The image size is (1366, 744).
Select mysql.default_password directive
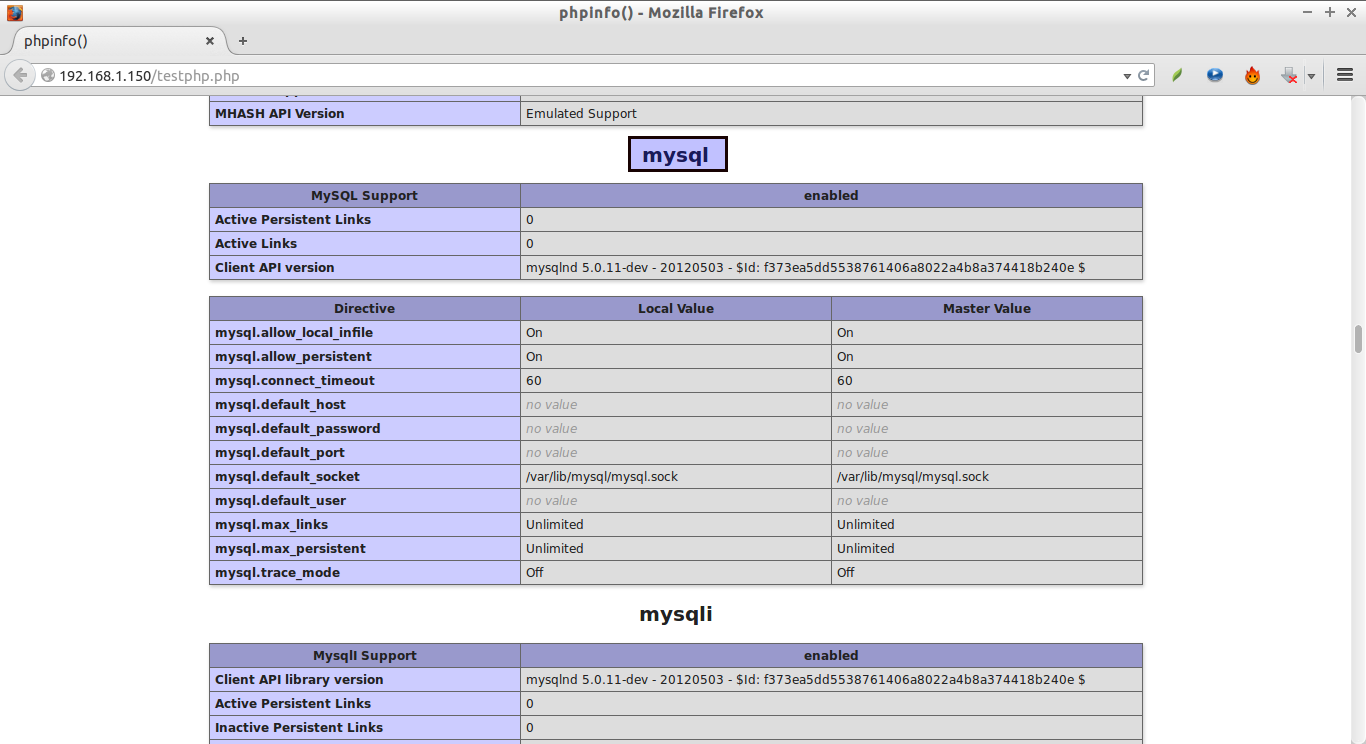pos(298,429)
